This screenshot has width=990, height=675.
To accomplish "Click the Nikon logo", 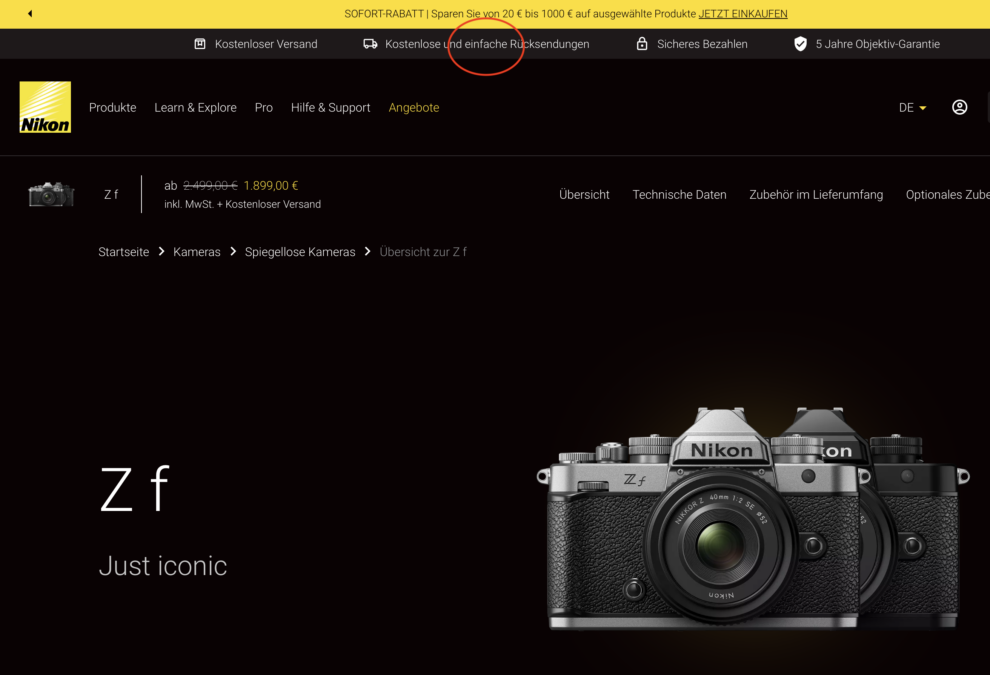I will (45, 107).
